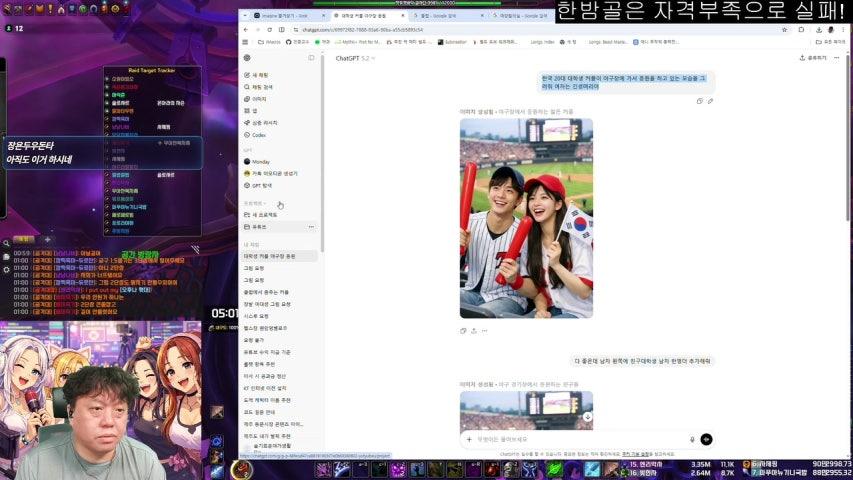Image resolution: width=853 pixels, height=480 pixels.
Task: Click the new chat icon in ChatGPT sidebar
Action: pyautogui.click(x=247, y=75)
